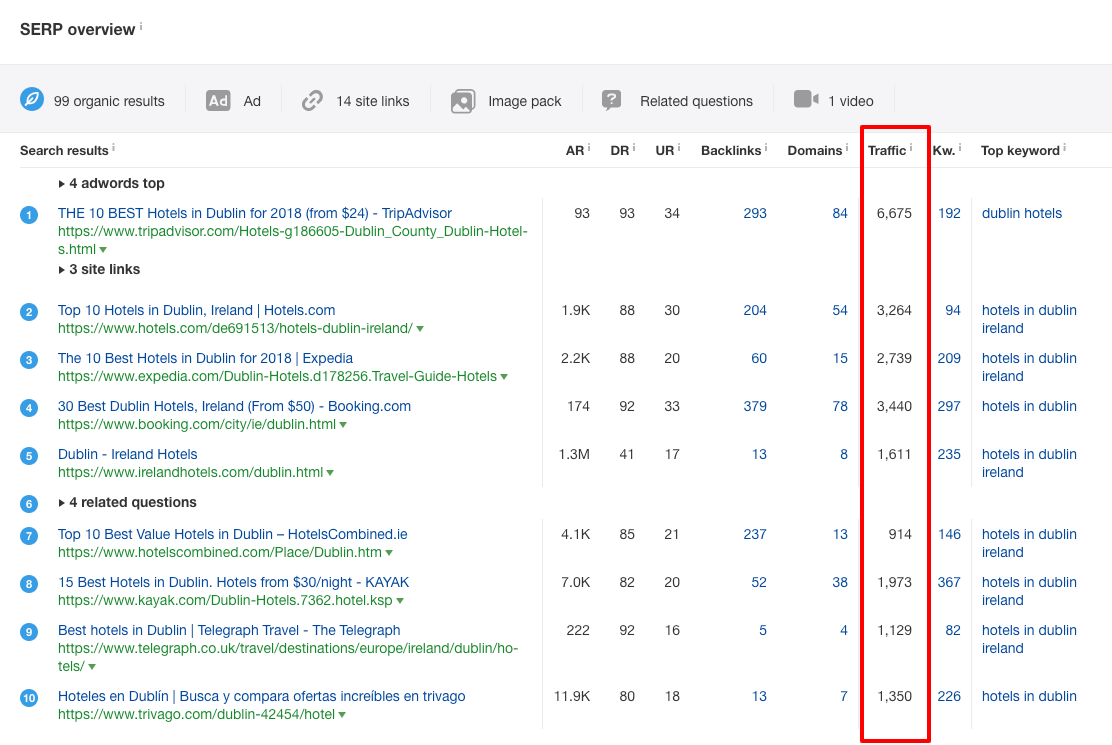Image resolution: width=1112 pixels, height=745 pixels.
Task: Click the Related questions bubble icon
Action: (611, 100)
